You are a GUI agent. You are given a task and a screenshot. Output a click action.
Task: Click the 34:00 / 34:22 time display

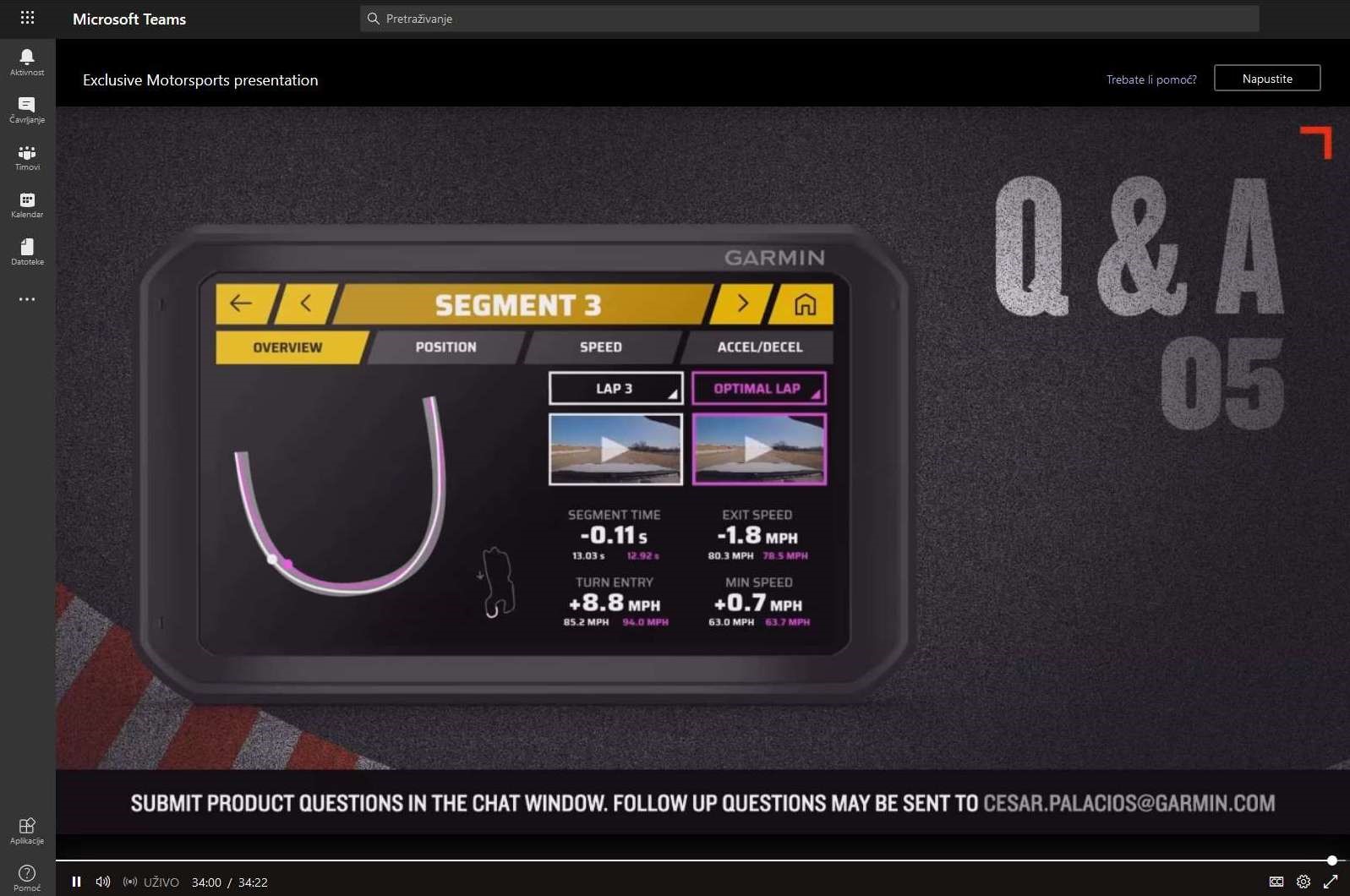[230, 882]
